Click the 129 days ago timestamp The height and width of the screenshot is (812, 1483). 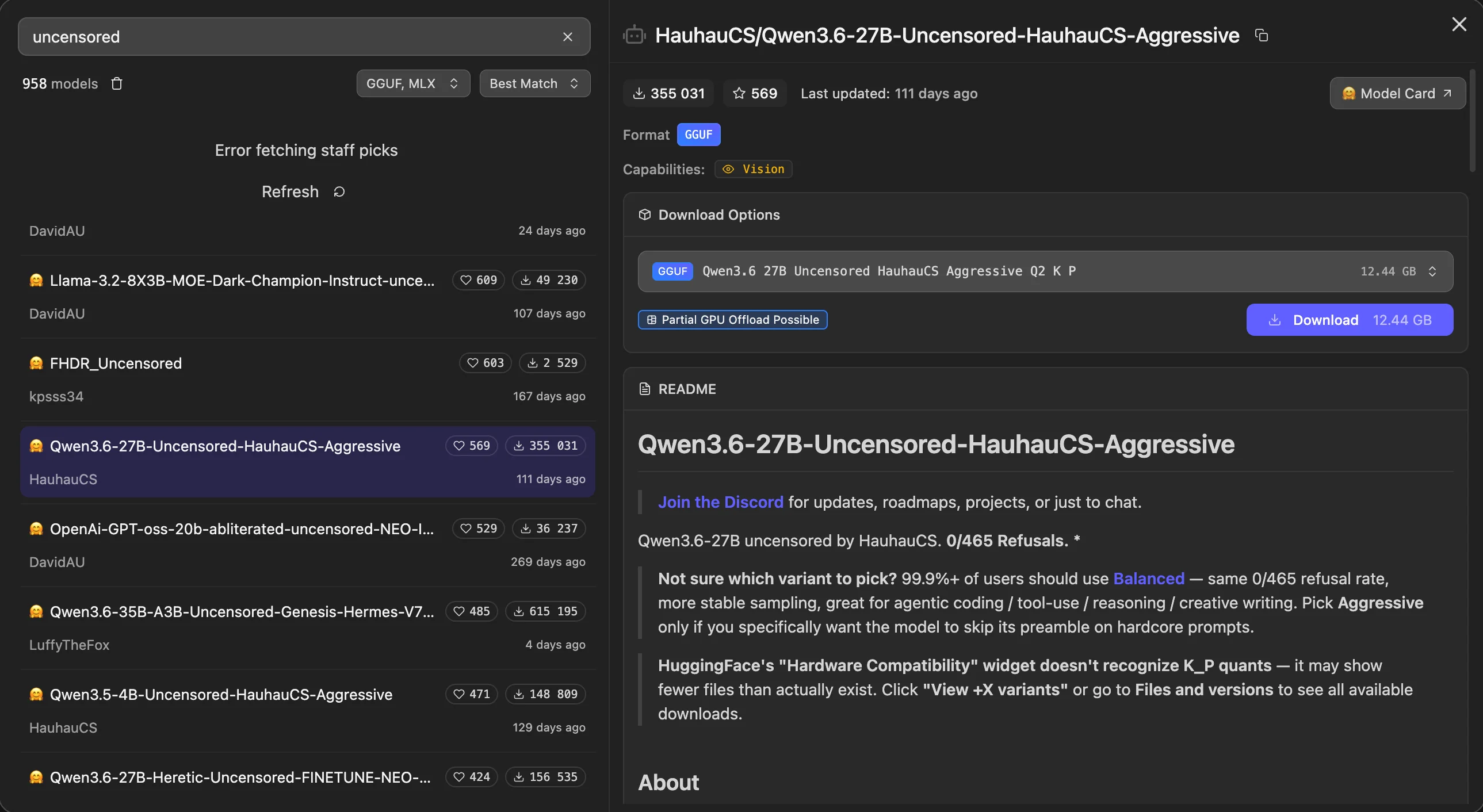549,728
